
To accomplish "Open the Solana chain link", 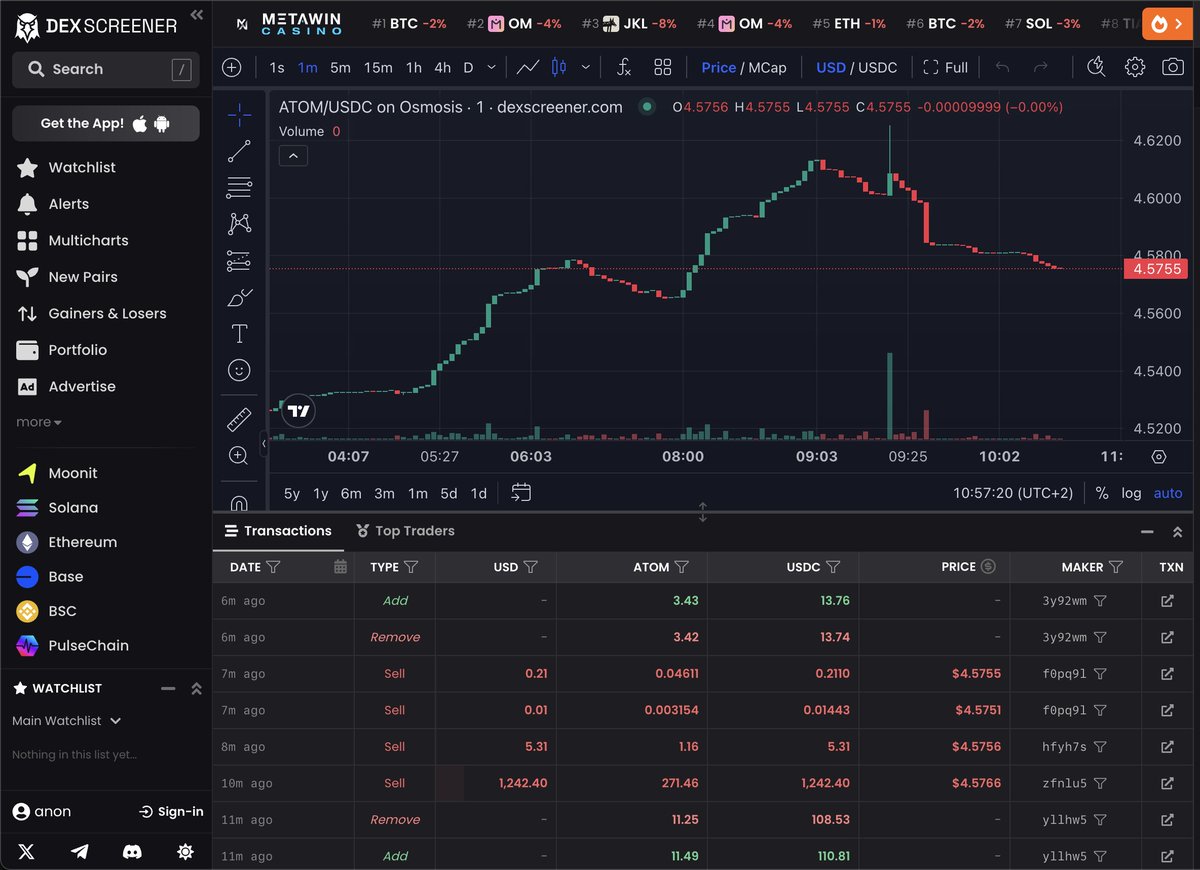I will [73, 508].
